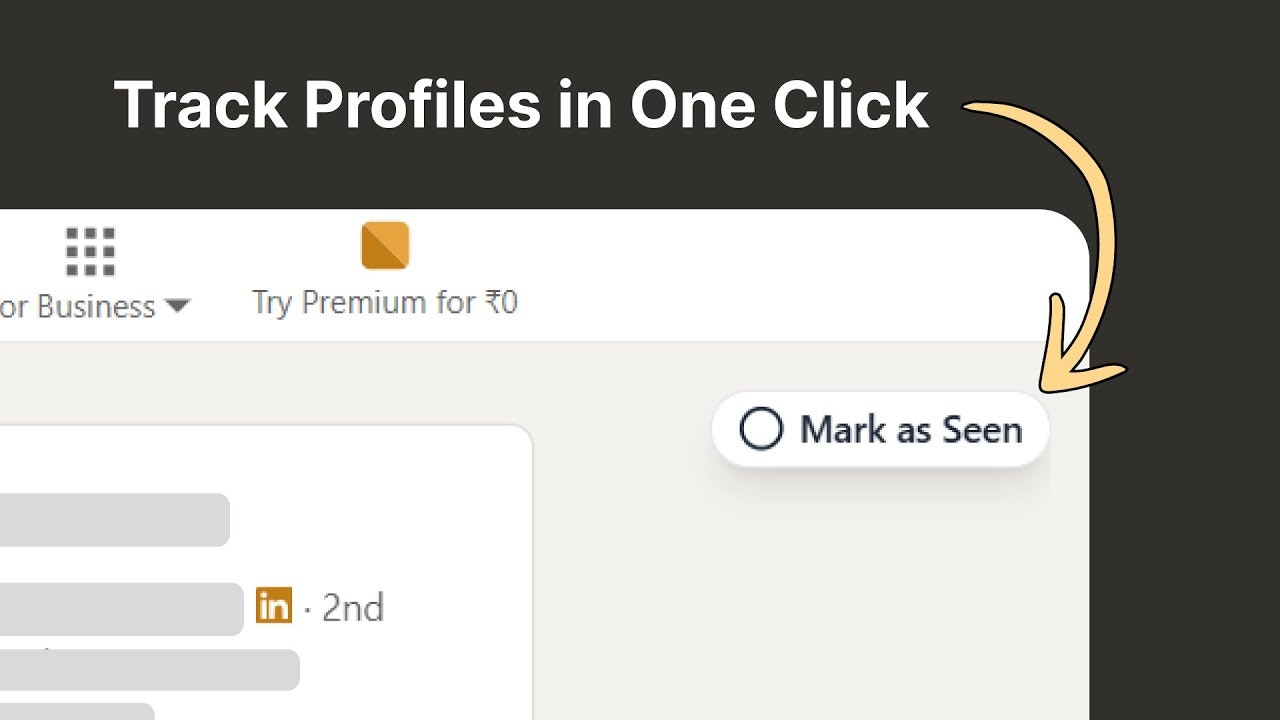Click the Mark as Seen button text
1280x720 pixels.
[911, 430]
